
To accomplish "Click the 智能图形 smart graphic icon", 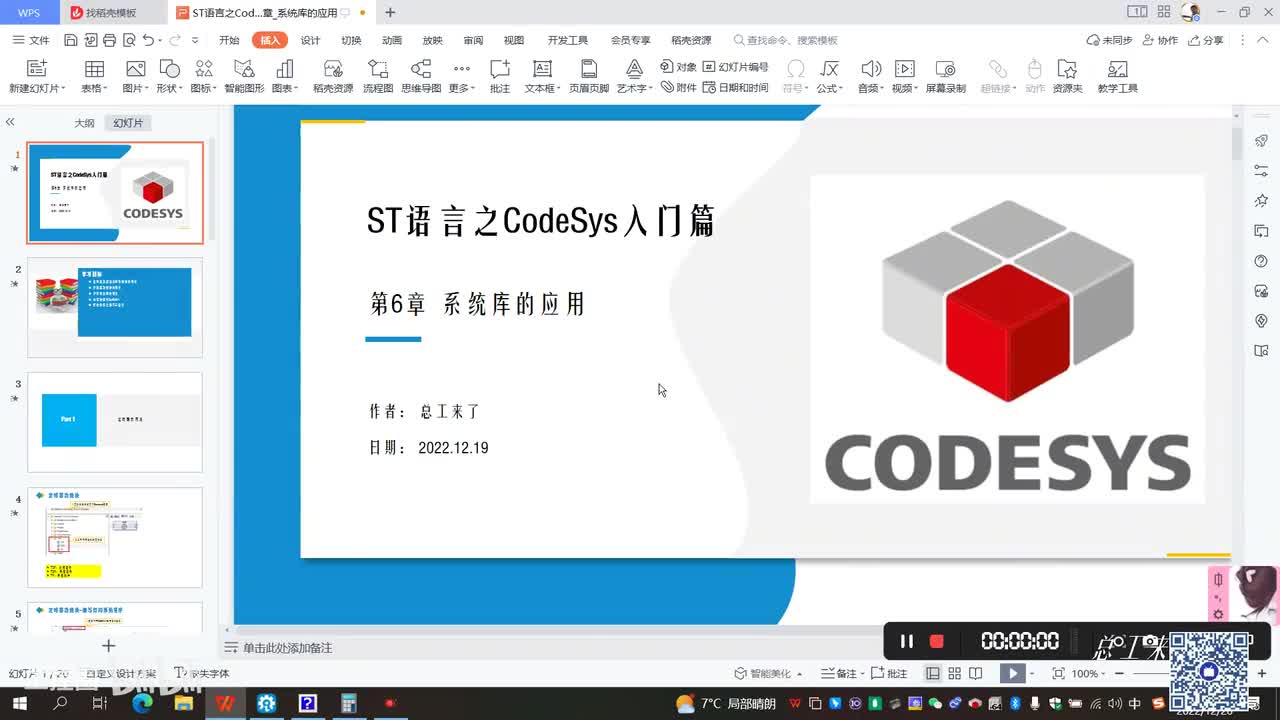I will pyautogui.click(x=243, y=69).
